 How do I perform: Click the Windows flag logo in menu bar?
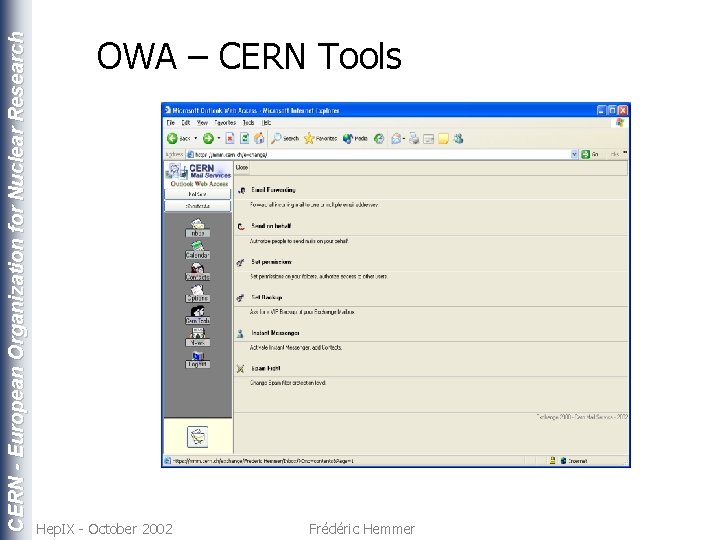[x=620, y=123]
